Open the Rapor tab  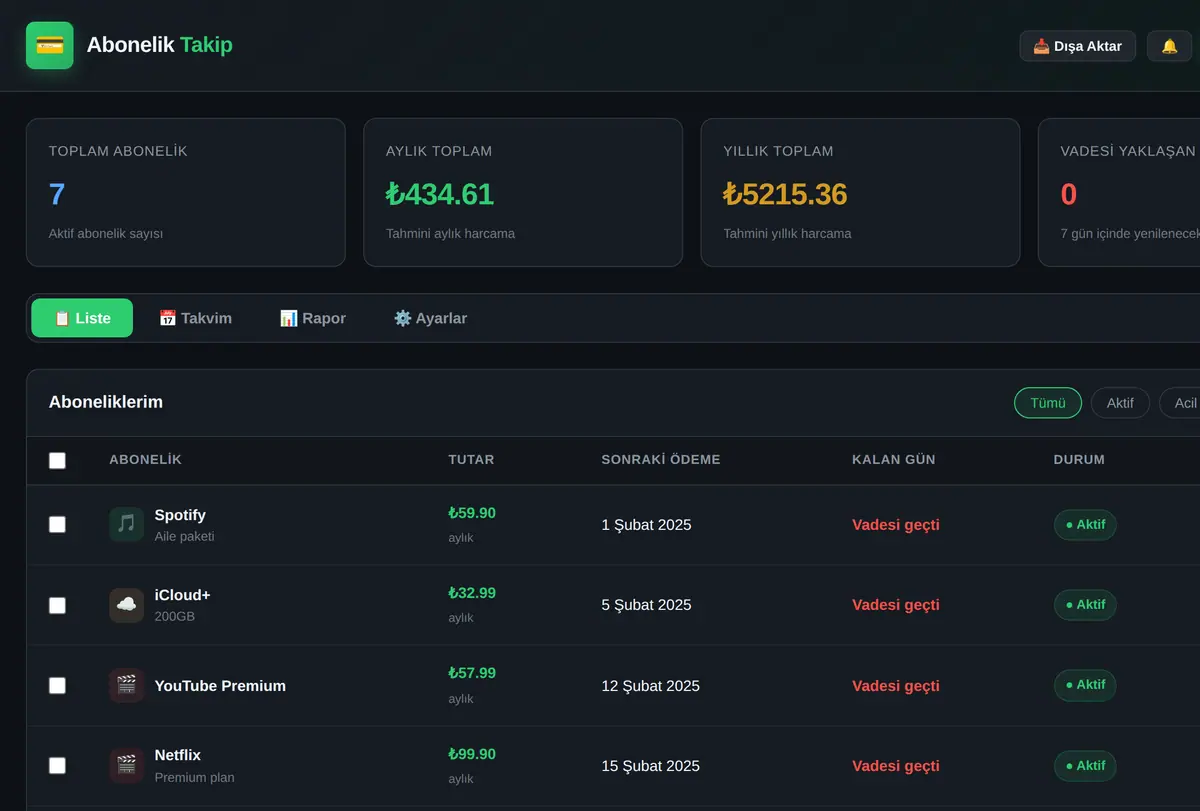coord(313,318)
